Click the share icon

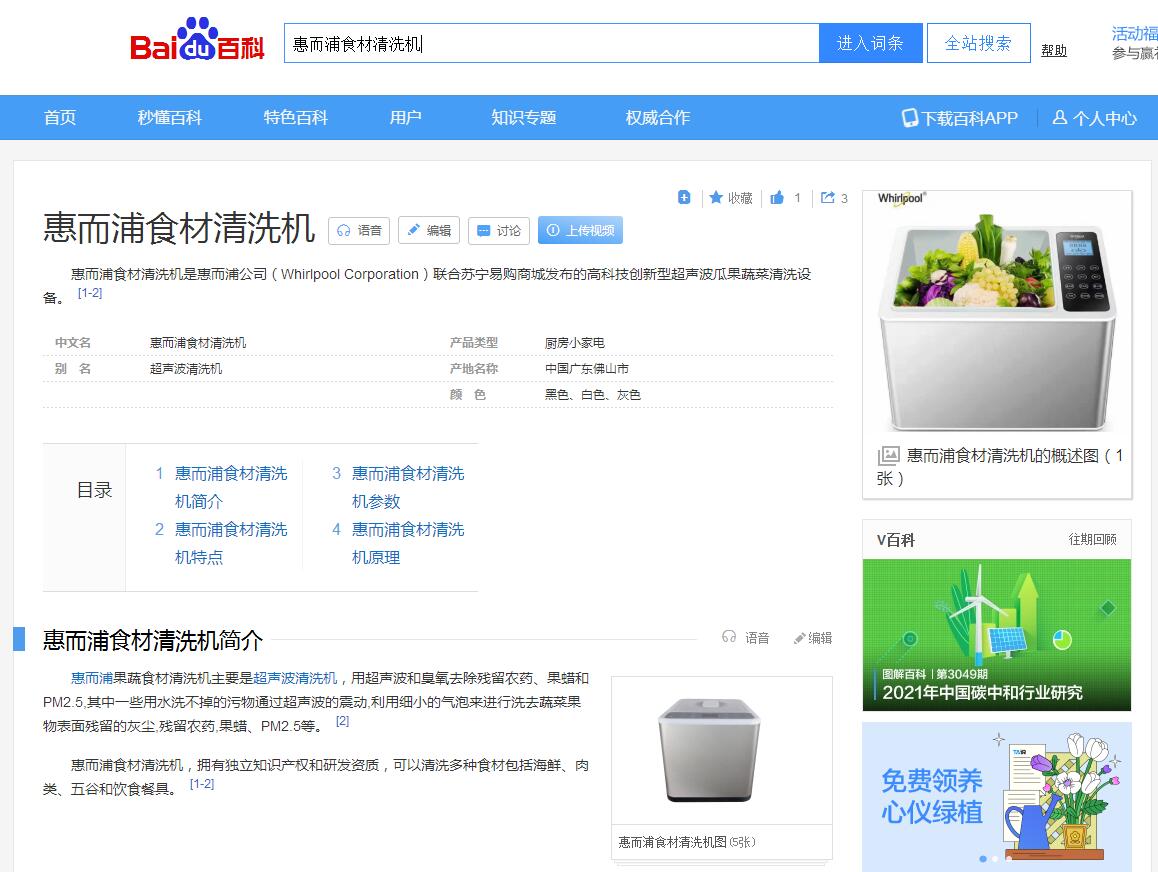[827, 197]
